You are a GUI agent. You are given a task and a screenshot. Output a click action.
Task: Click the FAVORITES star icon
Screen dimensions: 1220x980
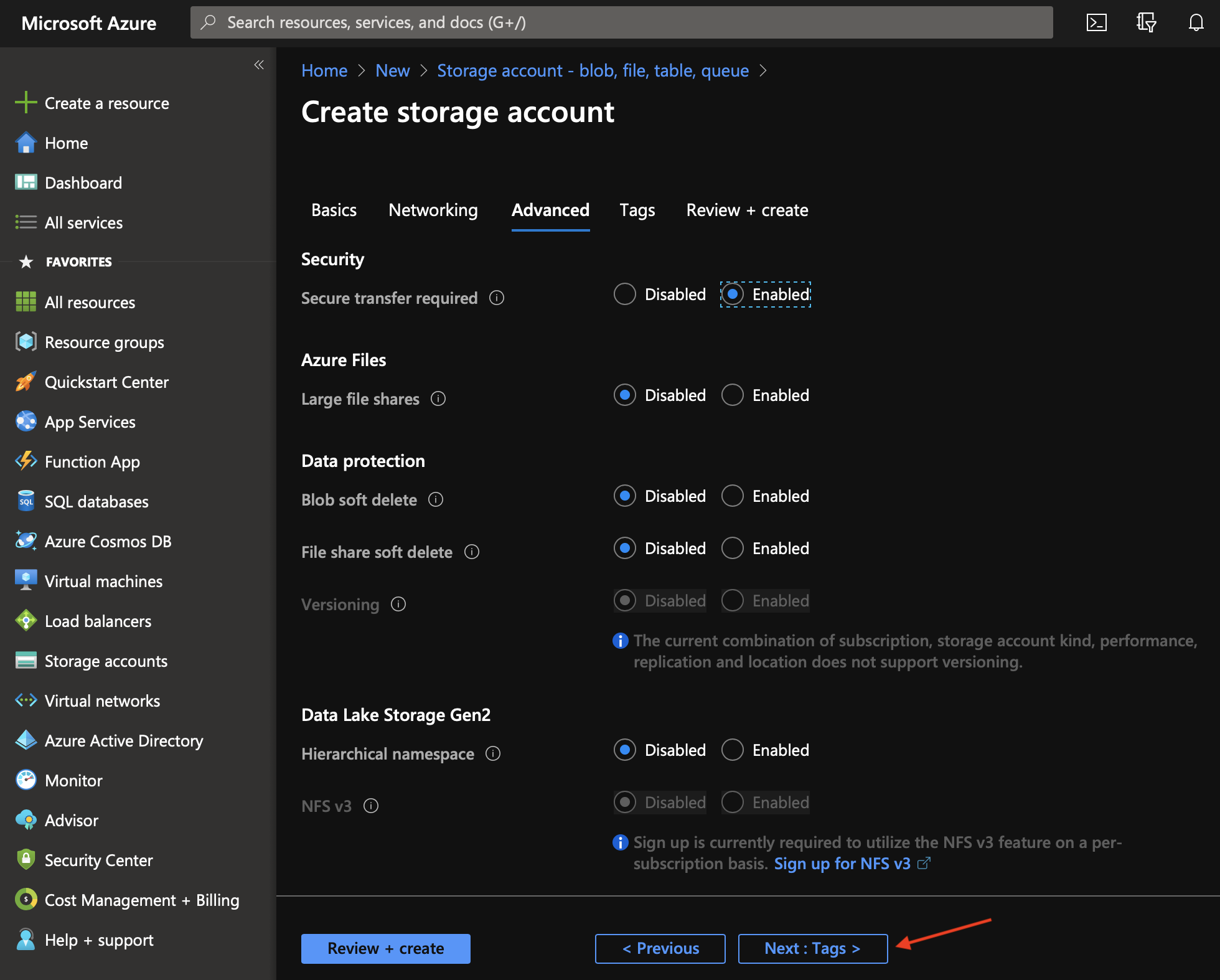click(x=26, y=261)
